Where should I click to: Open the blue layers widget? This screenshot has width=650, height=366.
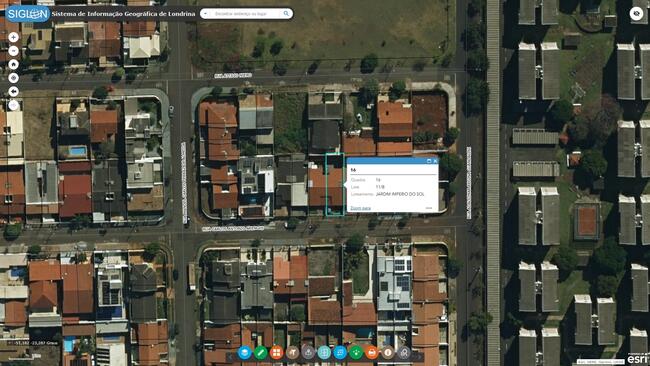coord(245,353)
